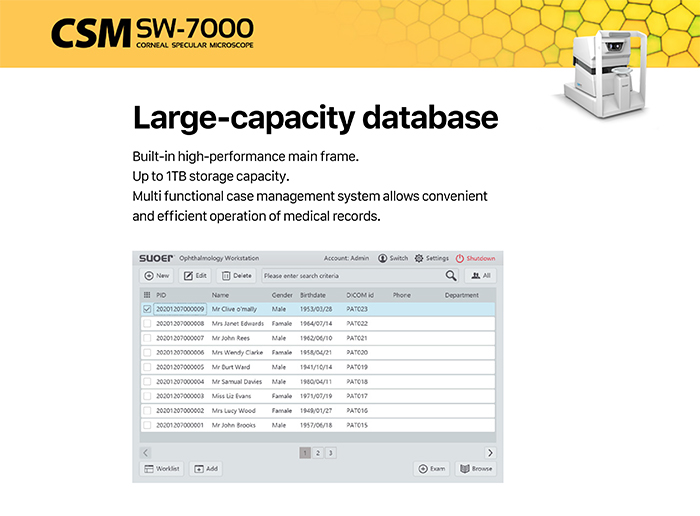700x516 pixels.
Task: Click the New patient button
Action: (157, 275)
